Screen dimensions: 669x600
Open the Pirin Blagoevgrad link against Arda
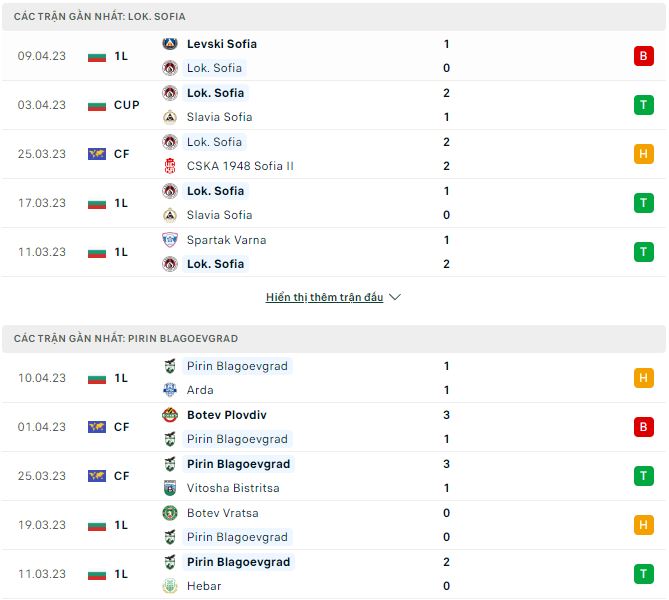click(237, 366)
